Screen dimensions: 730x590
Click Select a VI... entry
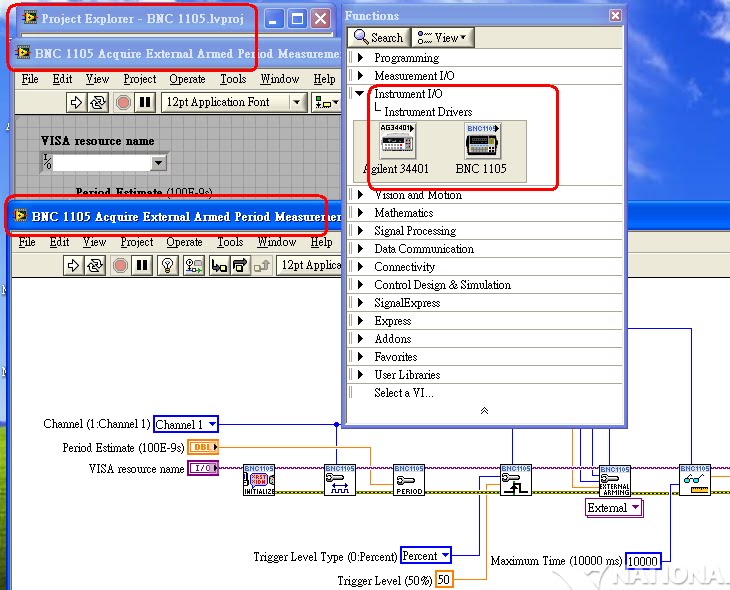coord(404,393)
